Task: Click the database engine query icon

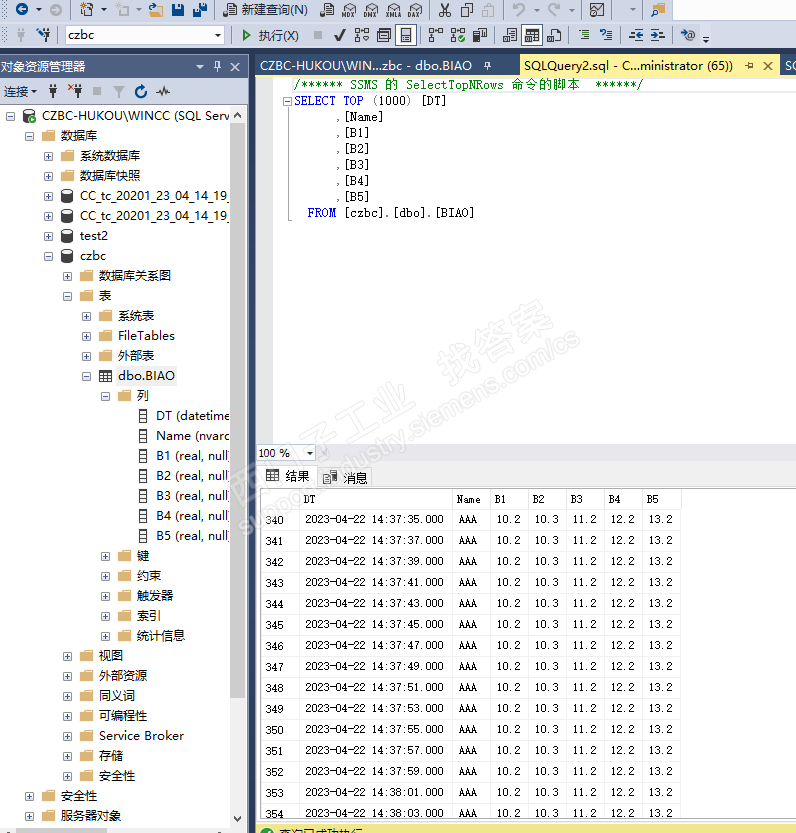Action: (x=327, y=10)
